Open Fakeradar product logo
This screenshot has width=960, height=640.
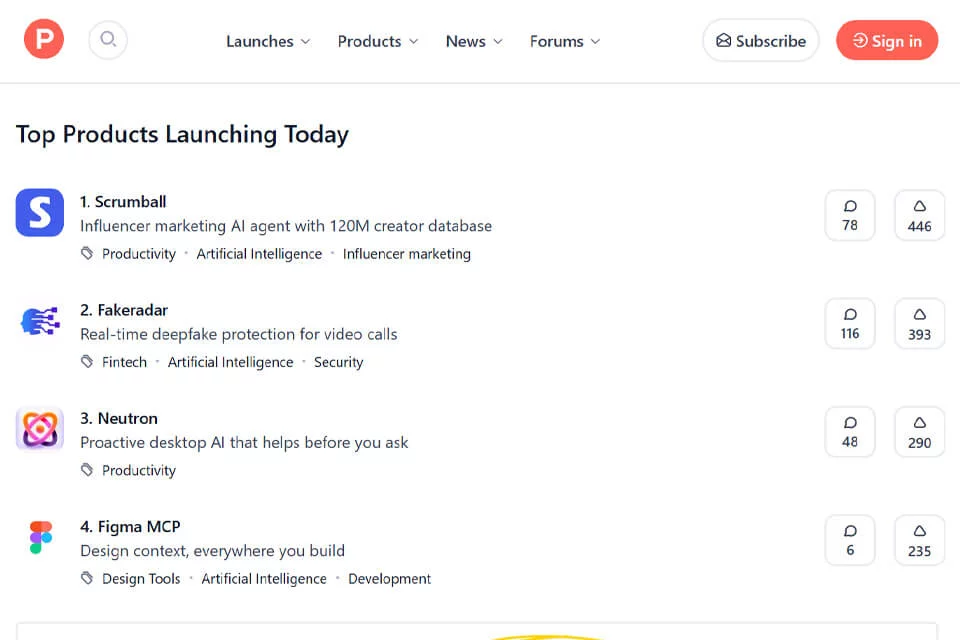pos(40,321)
